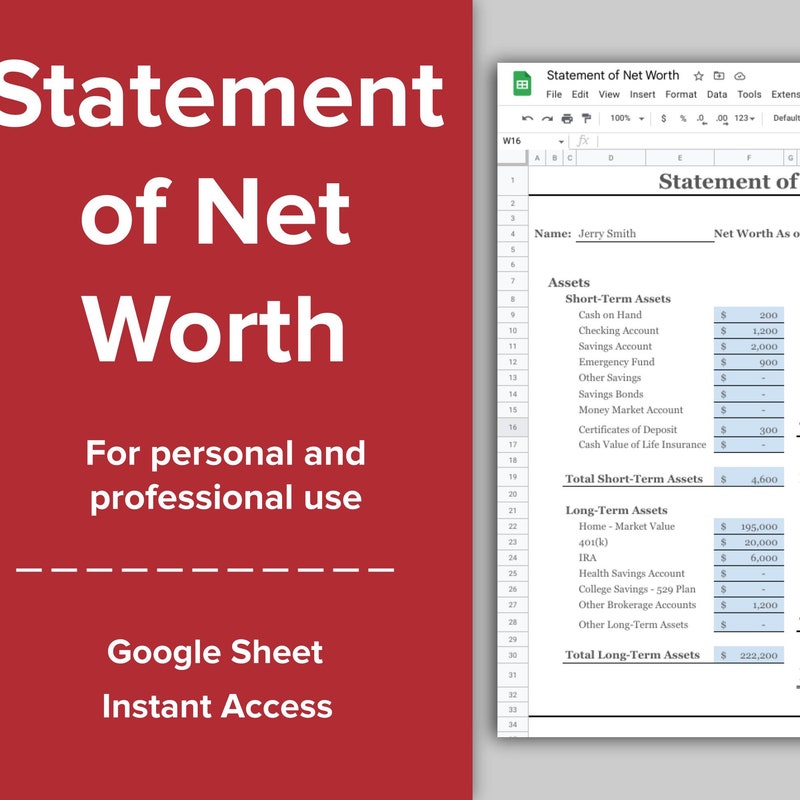Image resolution: width=800 pixels, height=800 pixels.
Task: Open the W16 name box dropdown arrow
Action: pos(561,141)
